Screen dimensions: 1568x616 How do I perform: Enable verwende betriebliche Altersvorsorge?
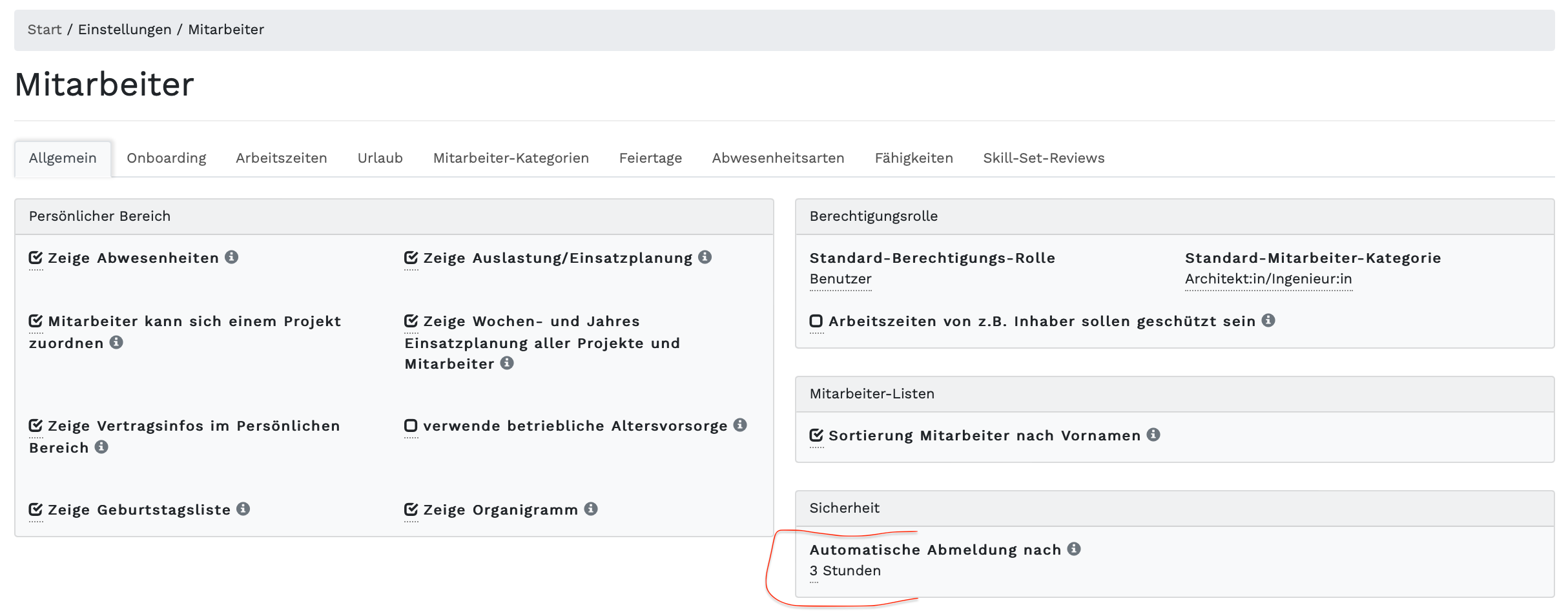pos(411,426)
